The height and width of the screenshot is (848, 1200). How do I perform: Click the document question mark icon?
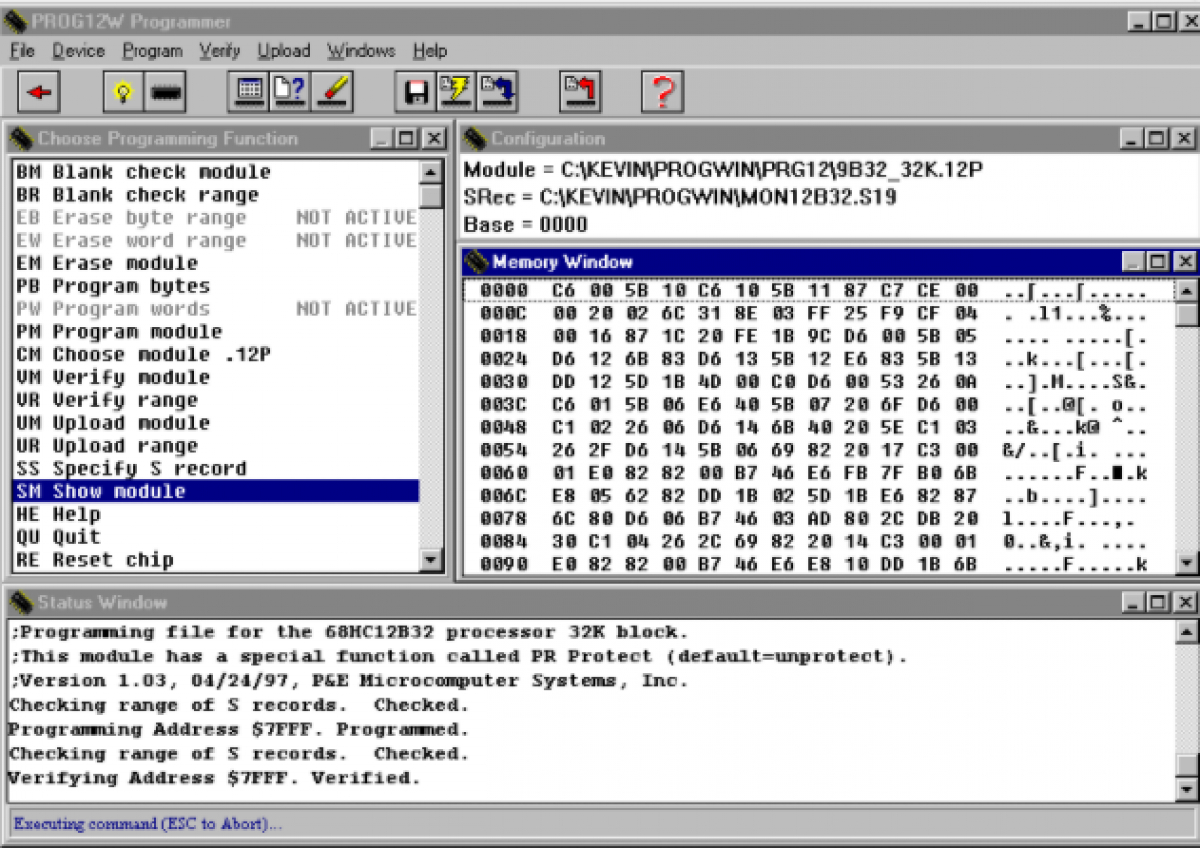[x=291, y=92]
